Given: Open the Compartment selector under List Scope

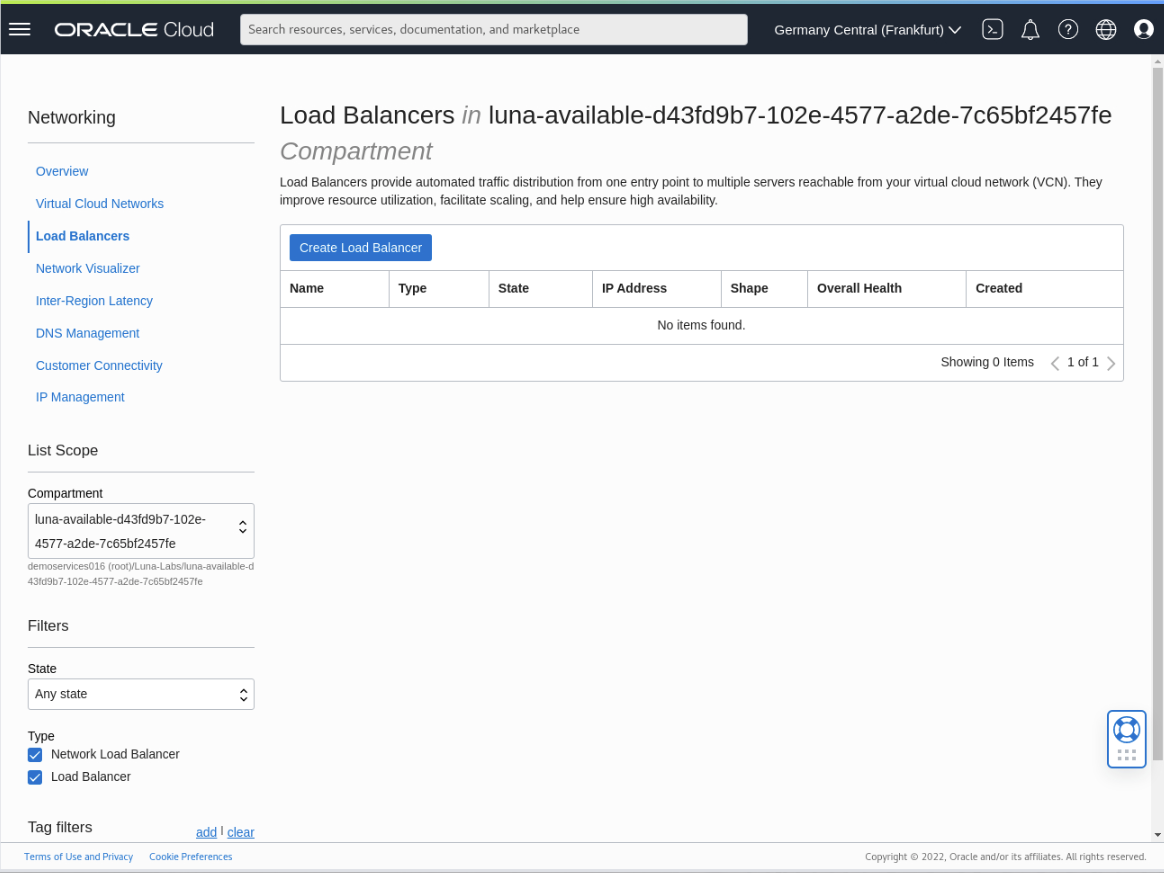Looking at the screenshot, I should pyautogui.click(x=140, y=531).
